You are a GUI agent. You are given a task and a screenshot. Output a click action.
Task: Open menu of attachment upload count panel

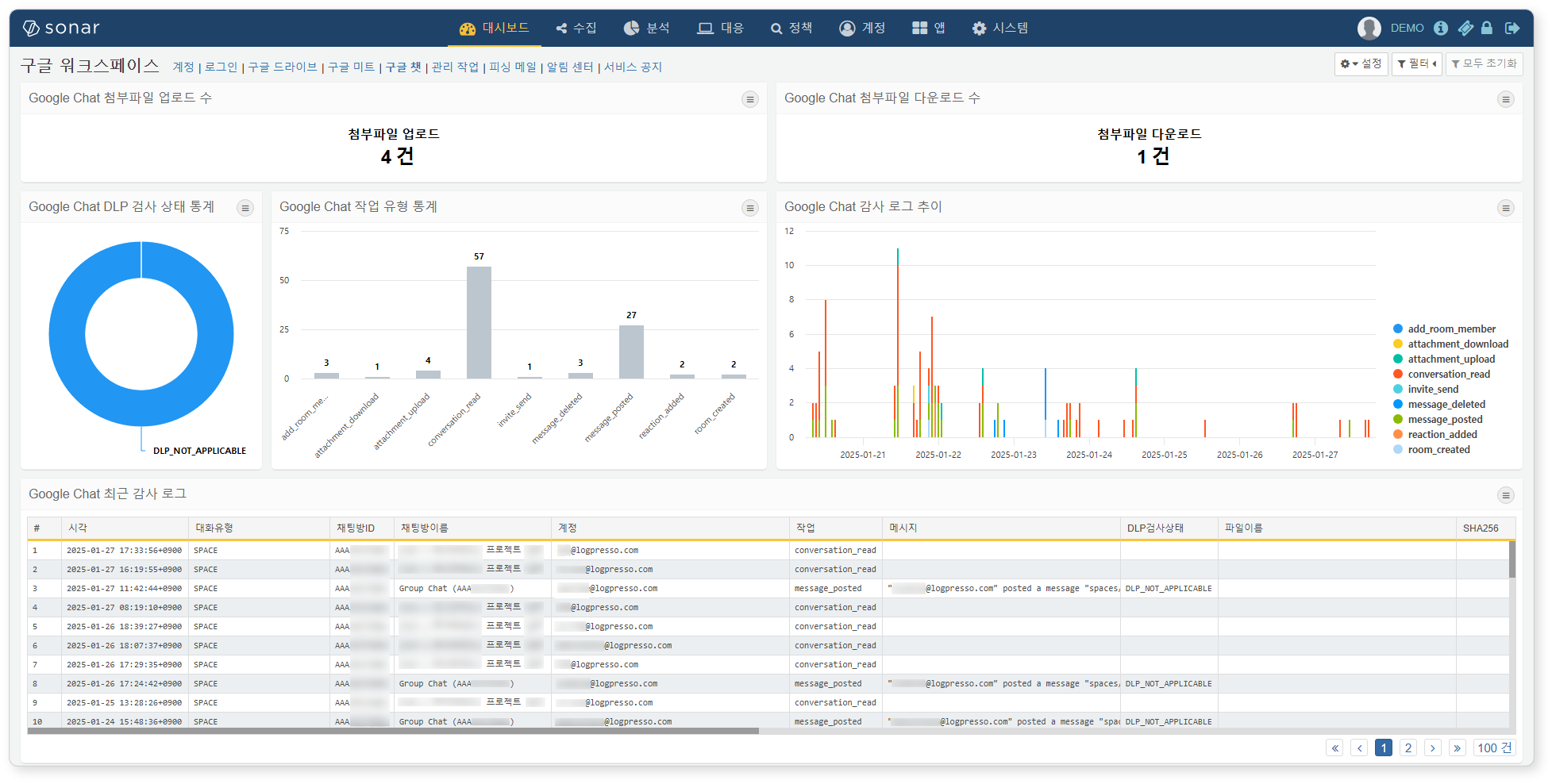click(x=749, y=99)
